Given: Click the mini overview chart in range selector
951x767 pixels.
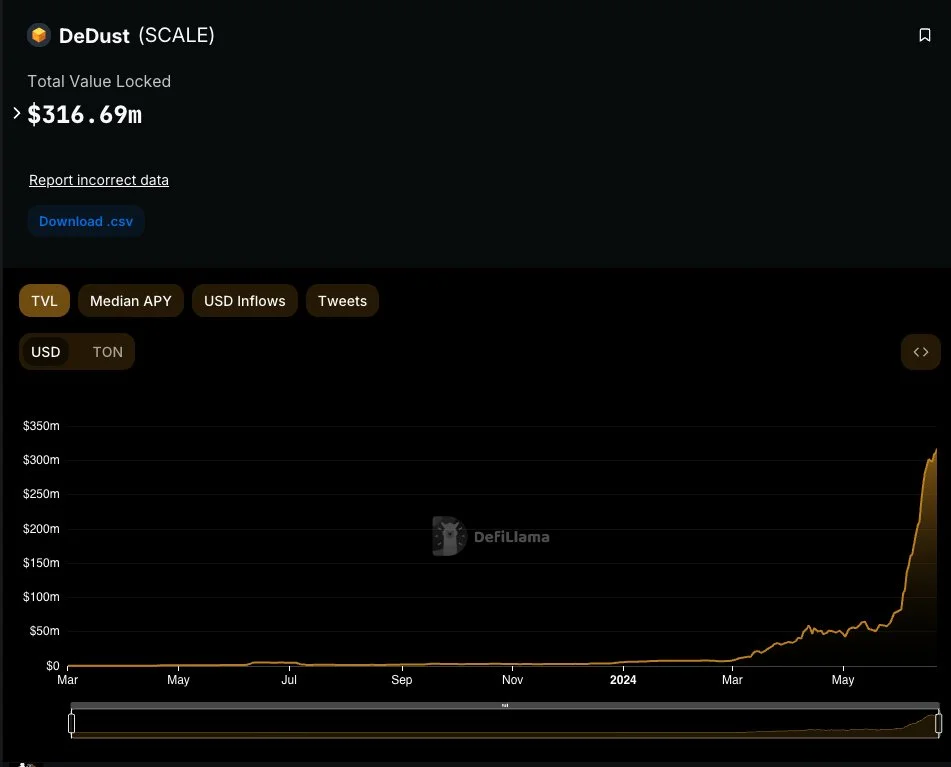Looking at the screenshot, I should click(505, 724).
